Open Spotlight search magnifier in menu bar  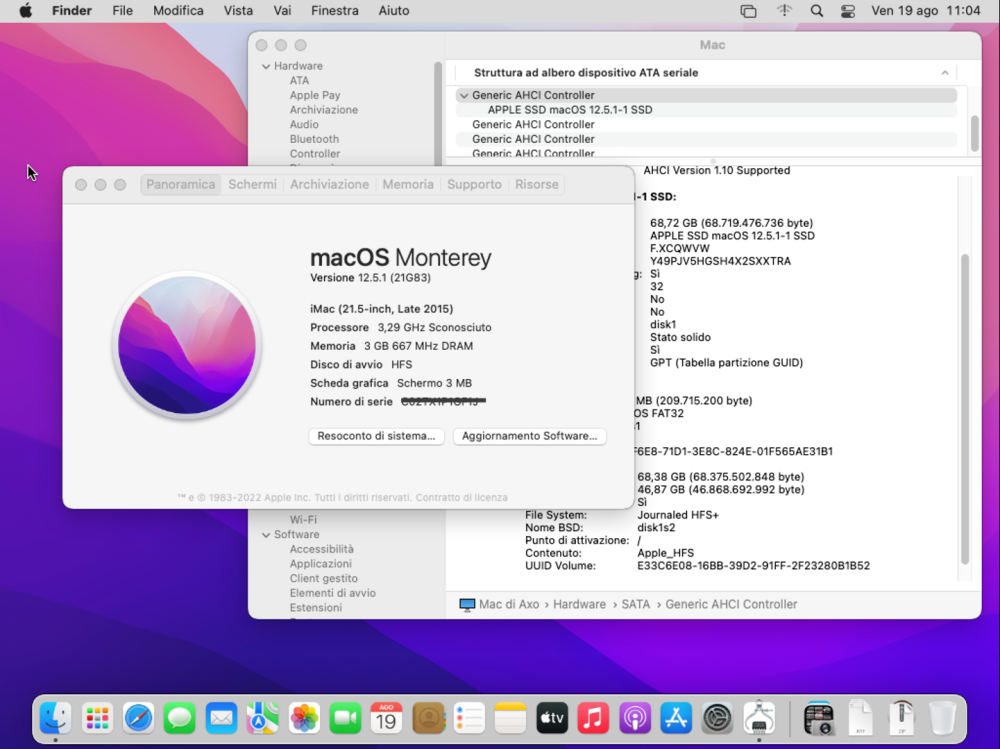(x=816, y=11)
